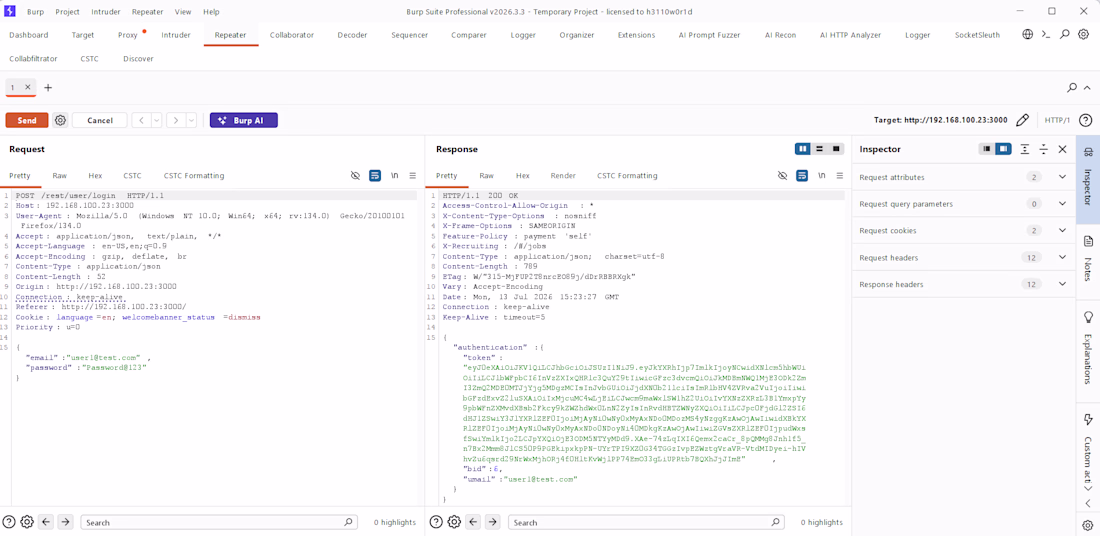Open Burp settings gear in top bar
1100x536 pixels.
coord(1083,34)
